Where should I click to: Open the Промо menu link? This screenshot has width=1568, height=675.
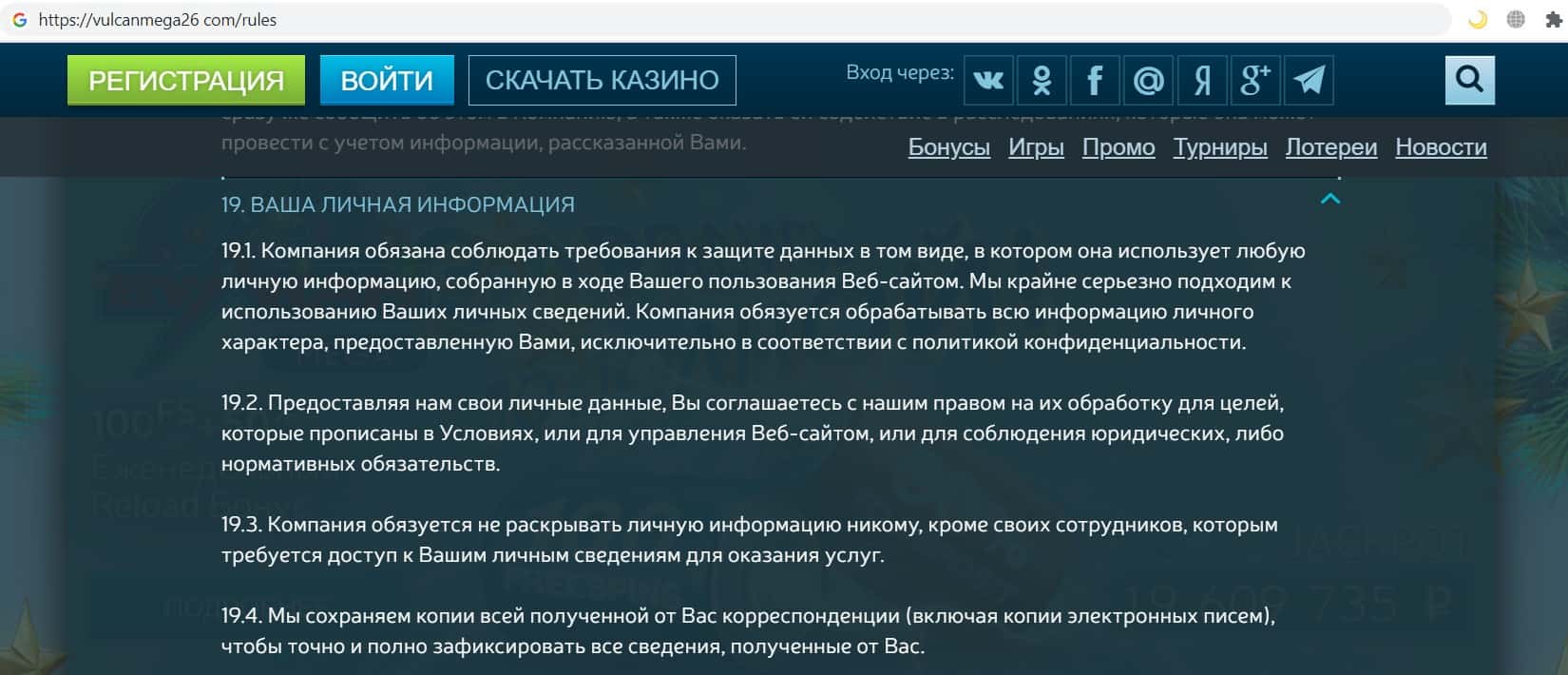[x=1119, y=147]
